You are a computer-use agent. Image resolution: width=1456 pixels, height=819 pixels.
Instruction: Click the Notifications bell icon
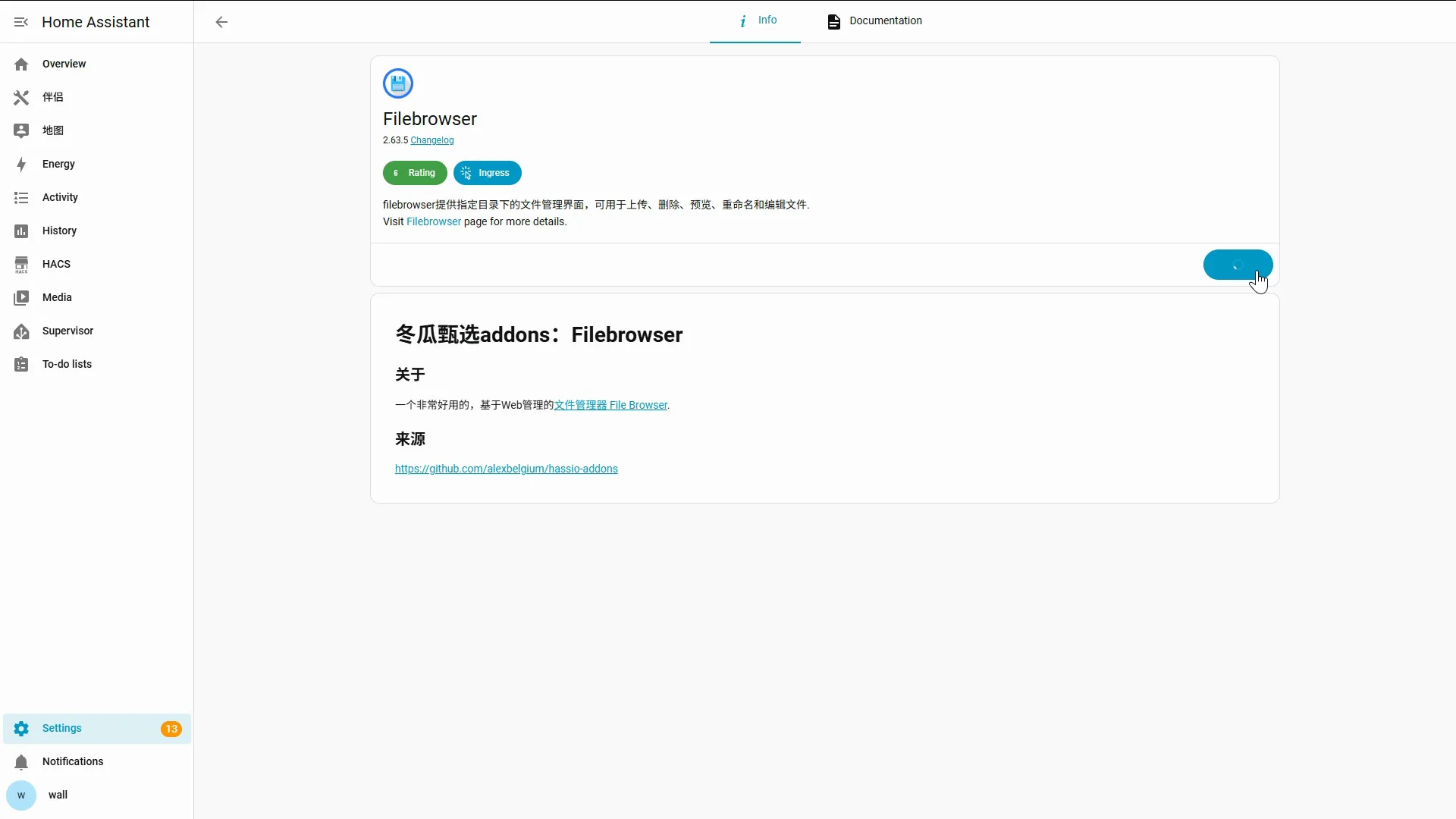coord(21,762)
